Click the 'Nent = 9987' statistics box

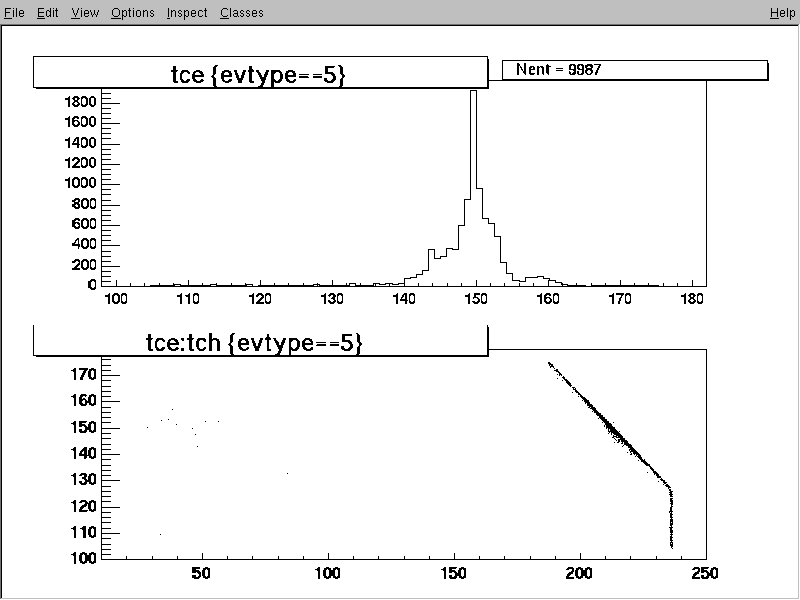point(635,70)
